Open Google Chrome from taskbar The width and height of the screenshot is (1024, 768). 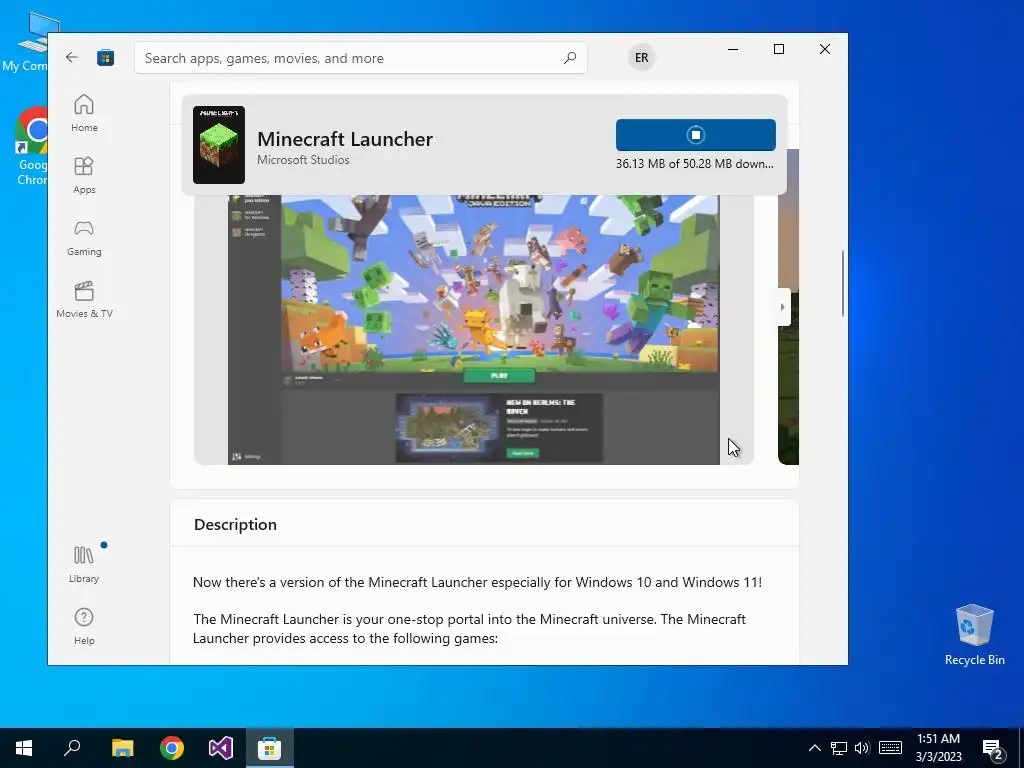pos(172,748)
